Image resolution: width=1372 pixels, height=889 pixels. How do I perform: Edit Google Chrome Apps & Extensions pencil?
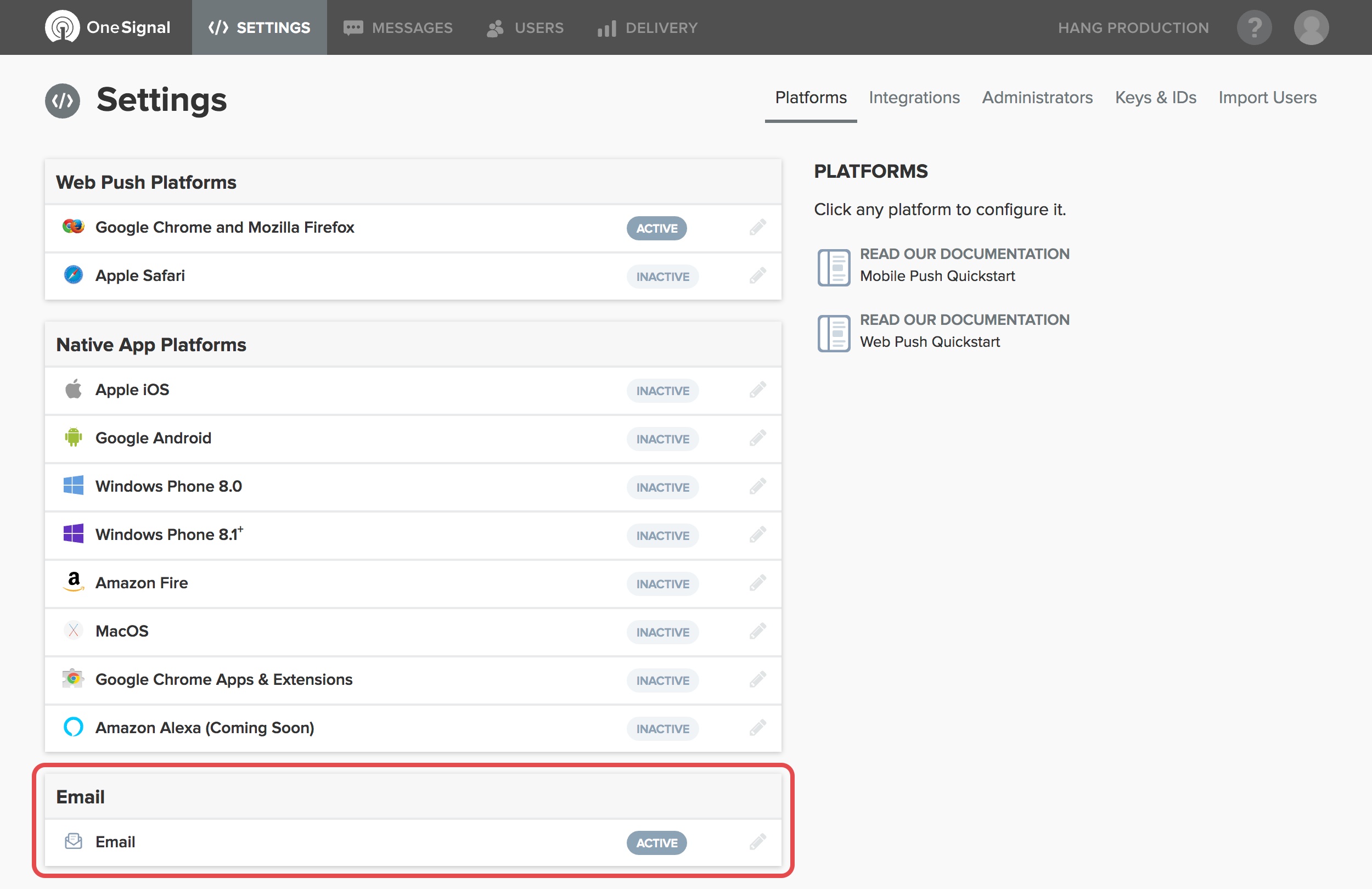point(757,680)
